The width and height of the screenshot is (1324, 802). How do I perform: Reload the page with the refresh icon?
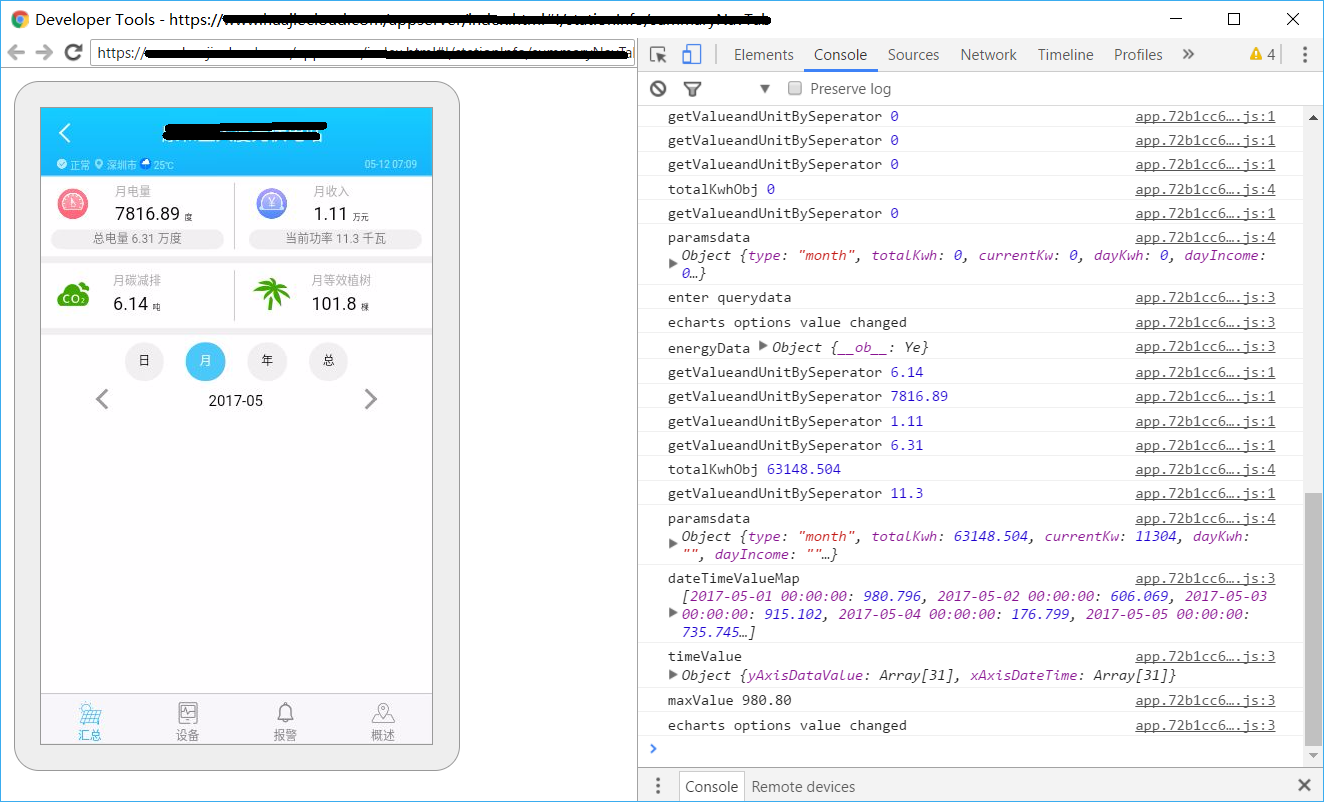click(x=73, y=53)
